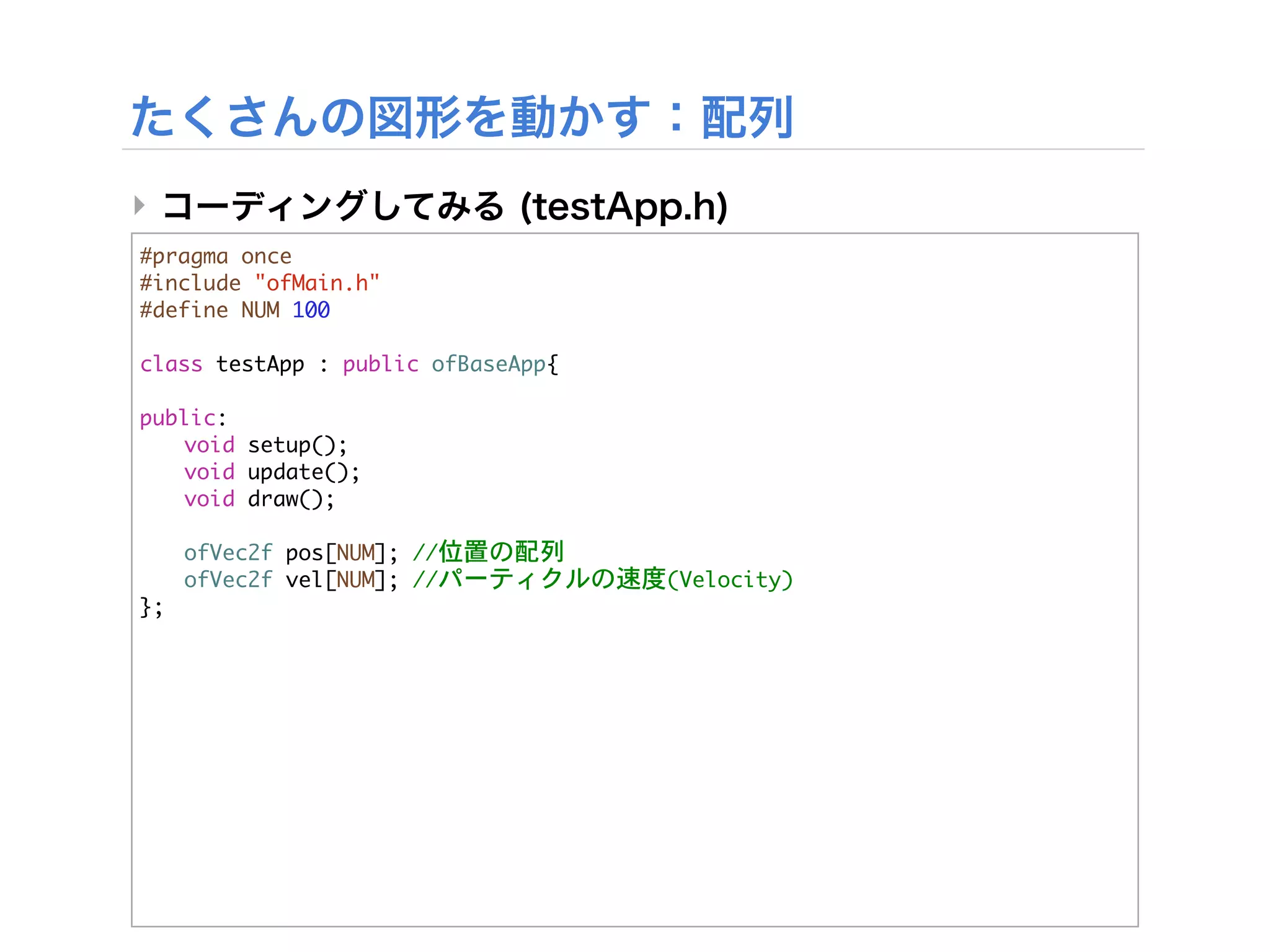
Task: Click the closing '};' of the class
Action: point(151,607)
